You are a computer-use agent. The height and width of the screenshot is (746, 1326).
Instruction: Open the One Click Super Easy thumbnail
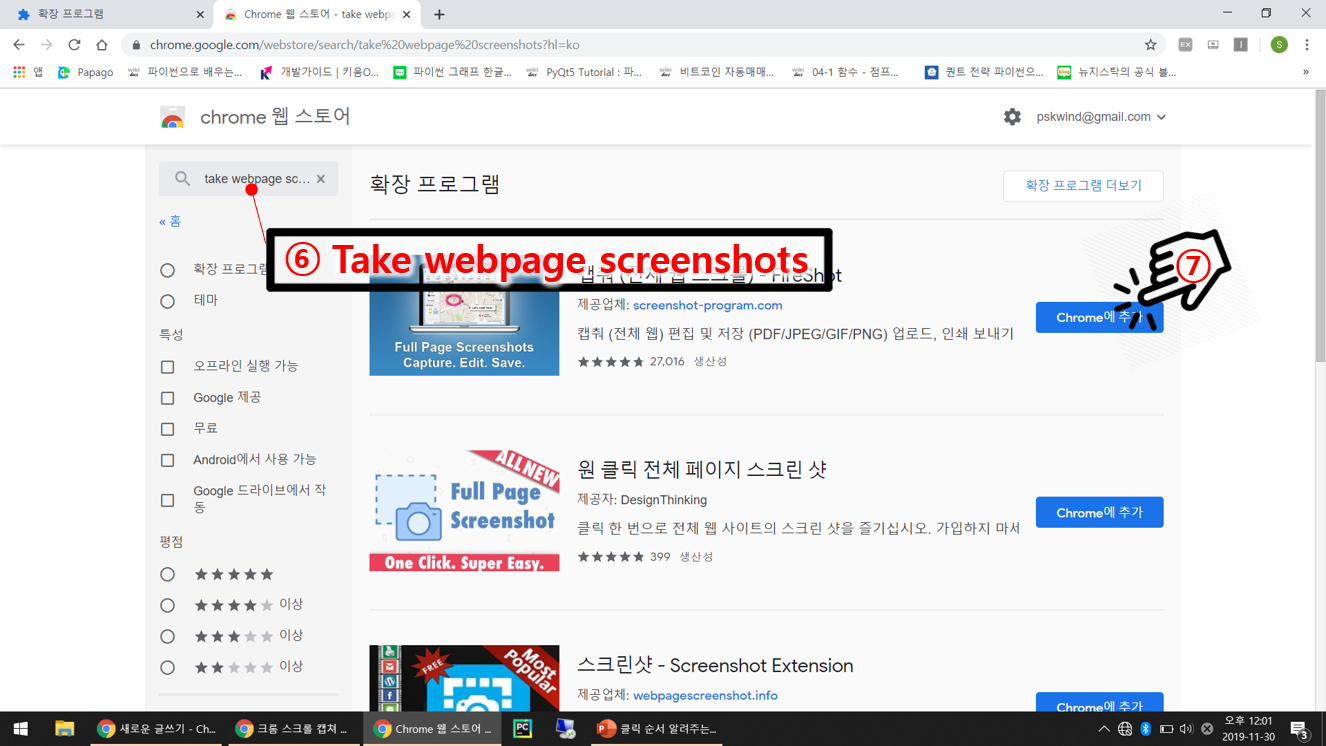click(464, 511)
